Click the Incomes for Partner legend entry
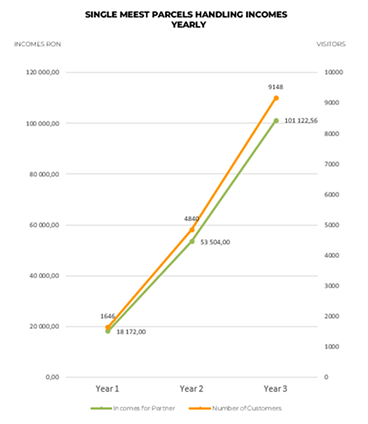 click(133, 408)
